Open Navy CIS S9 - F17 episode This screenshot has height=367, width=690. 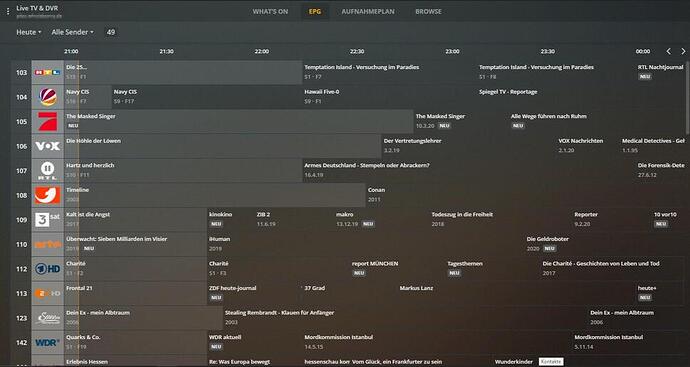tap(207, 97)
